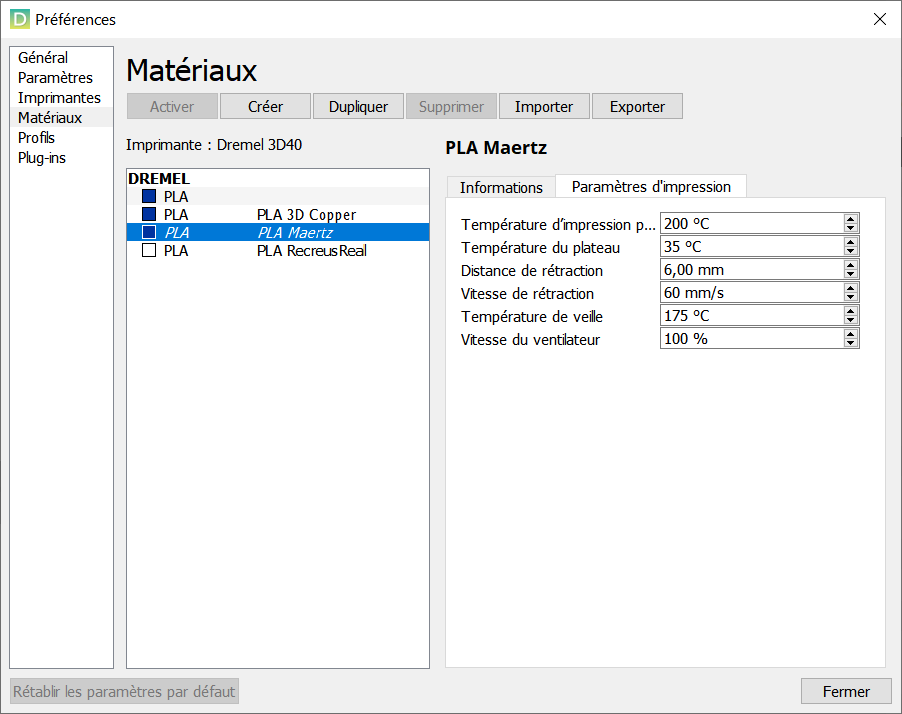Increase Température de veille with up arrow
This screenshot has height=714, width=902.
tap(851, 311)
